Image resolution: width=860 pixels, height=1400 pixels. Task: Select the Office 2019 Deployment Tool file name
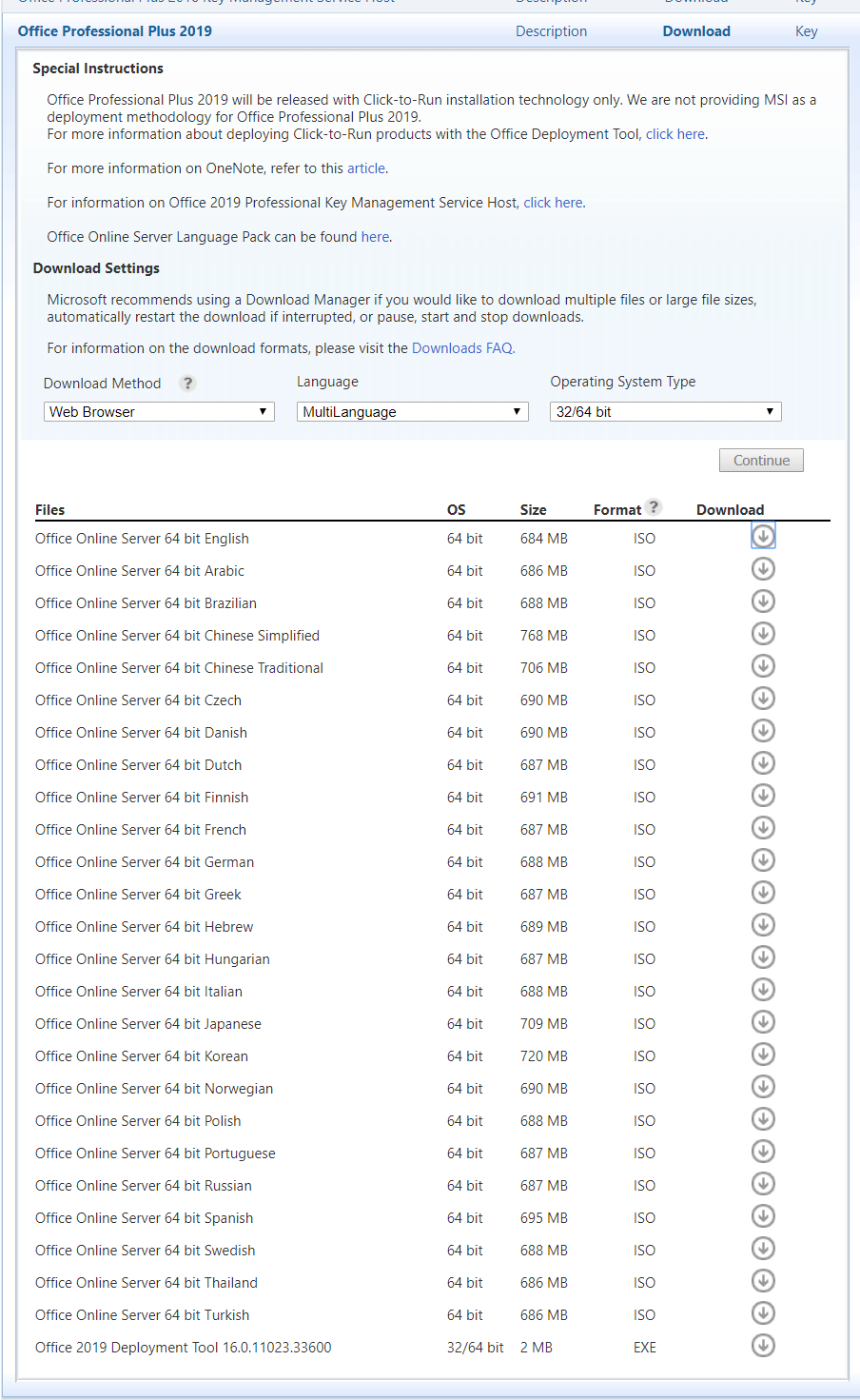click(x=184, y=1348)
